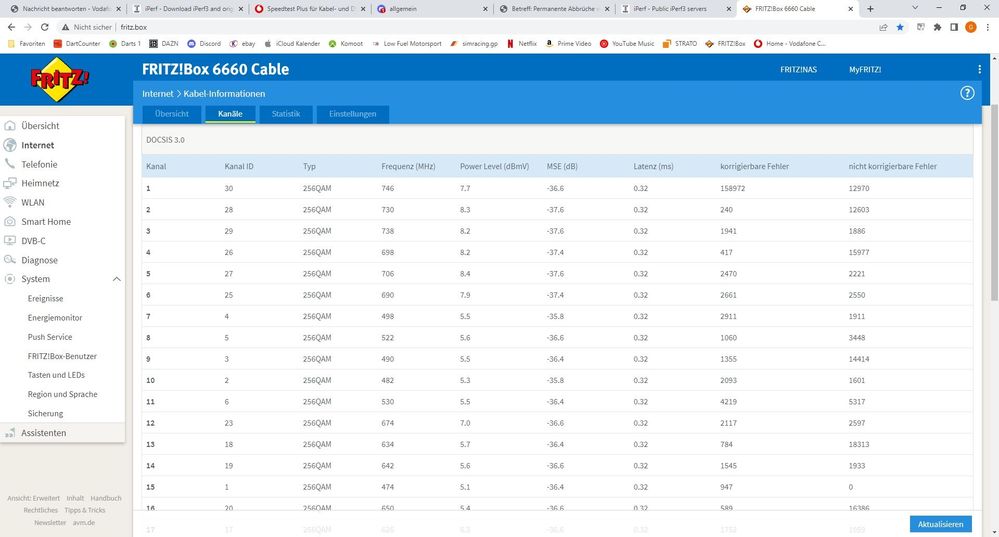Open the three-dot menu in FRITZ!Box header
This screenshot has height=537, width=999.
tap(979, 69)
